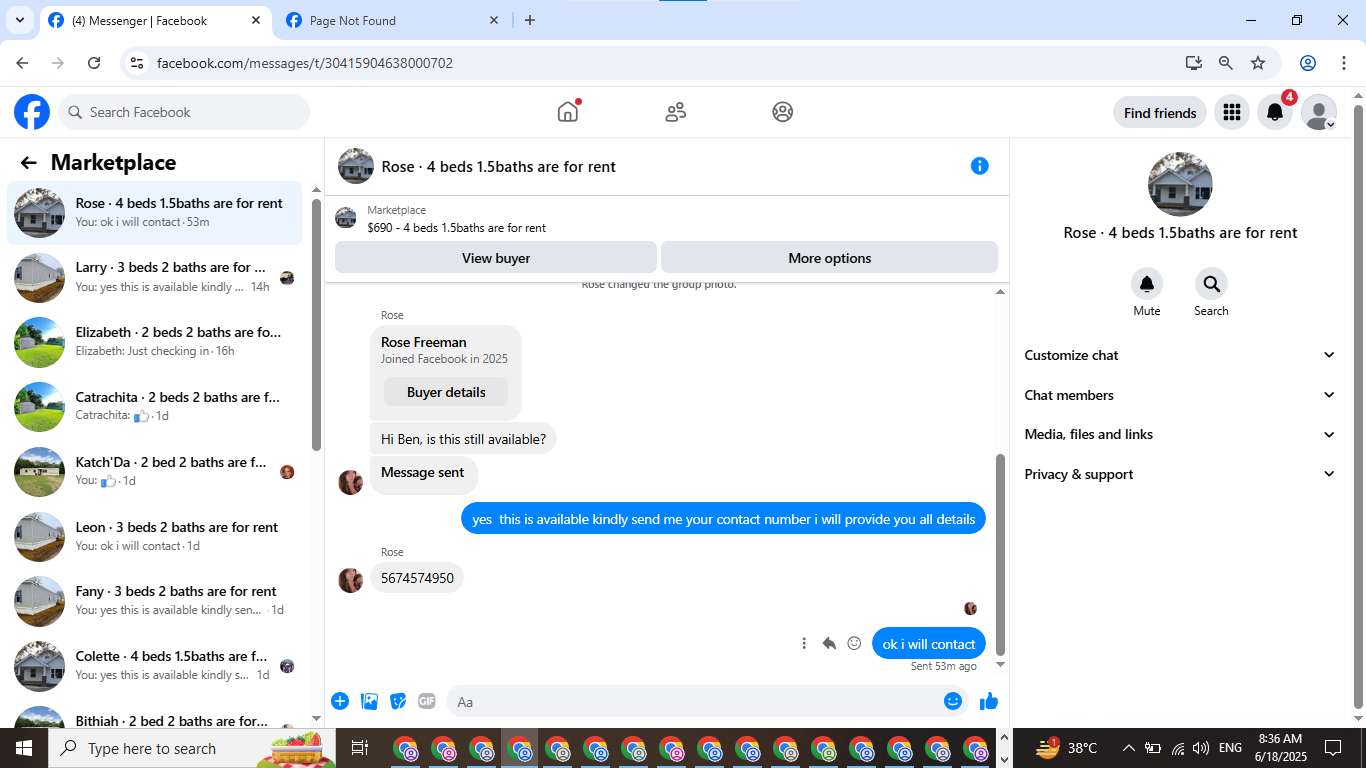Click the Search Facebook field
The width and height of the screenshot is (1366, 768).
pos(184,112)
